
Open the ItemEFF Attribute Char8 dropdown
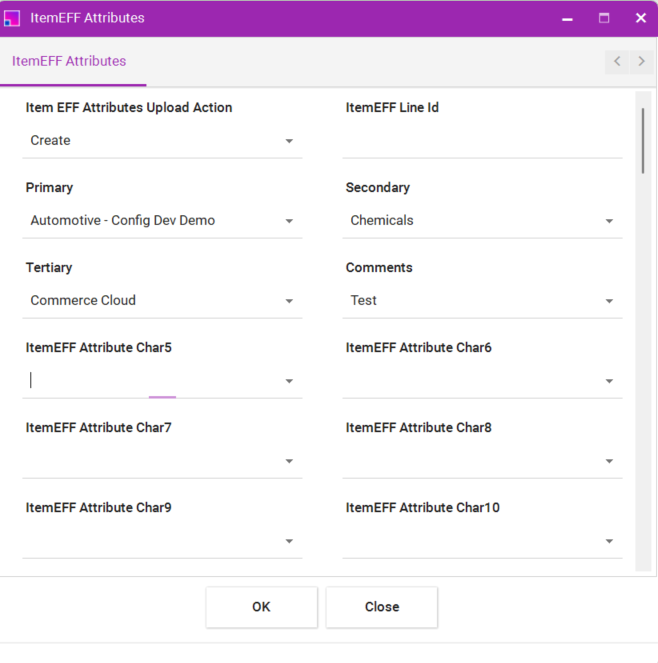[609, 461]
